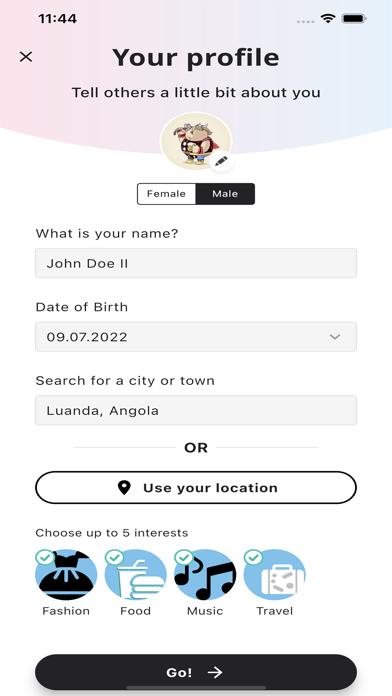Screen dimensions: 392x696
Task: Select the Fashion interest icon
Action: point(66,575)
